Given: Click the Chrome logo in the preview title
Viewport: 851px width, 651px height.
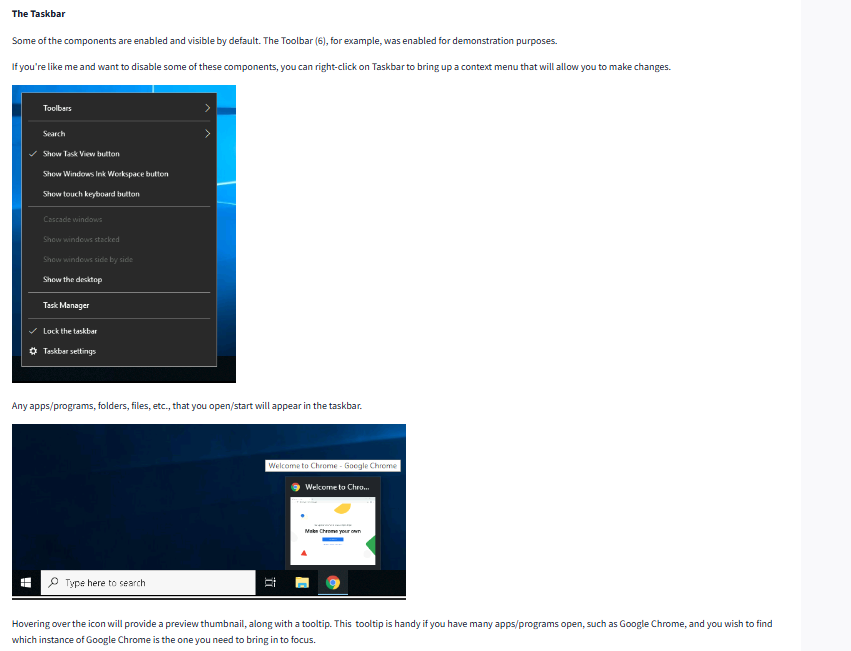Looking at the screenshot, I should coord(296,487).
